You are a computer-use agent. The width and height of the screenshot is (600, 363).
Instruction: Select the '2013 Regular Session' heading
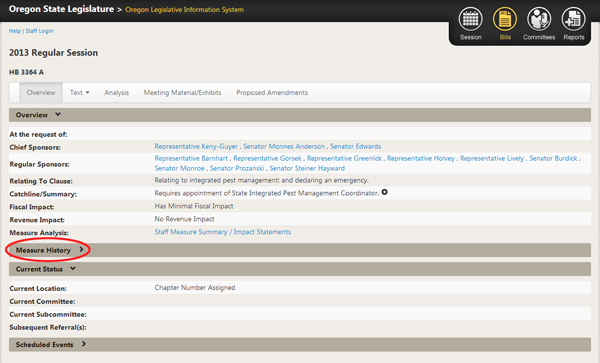54,53
